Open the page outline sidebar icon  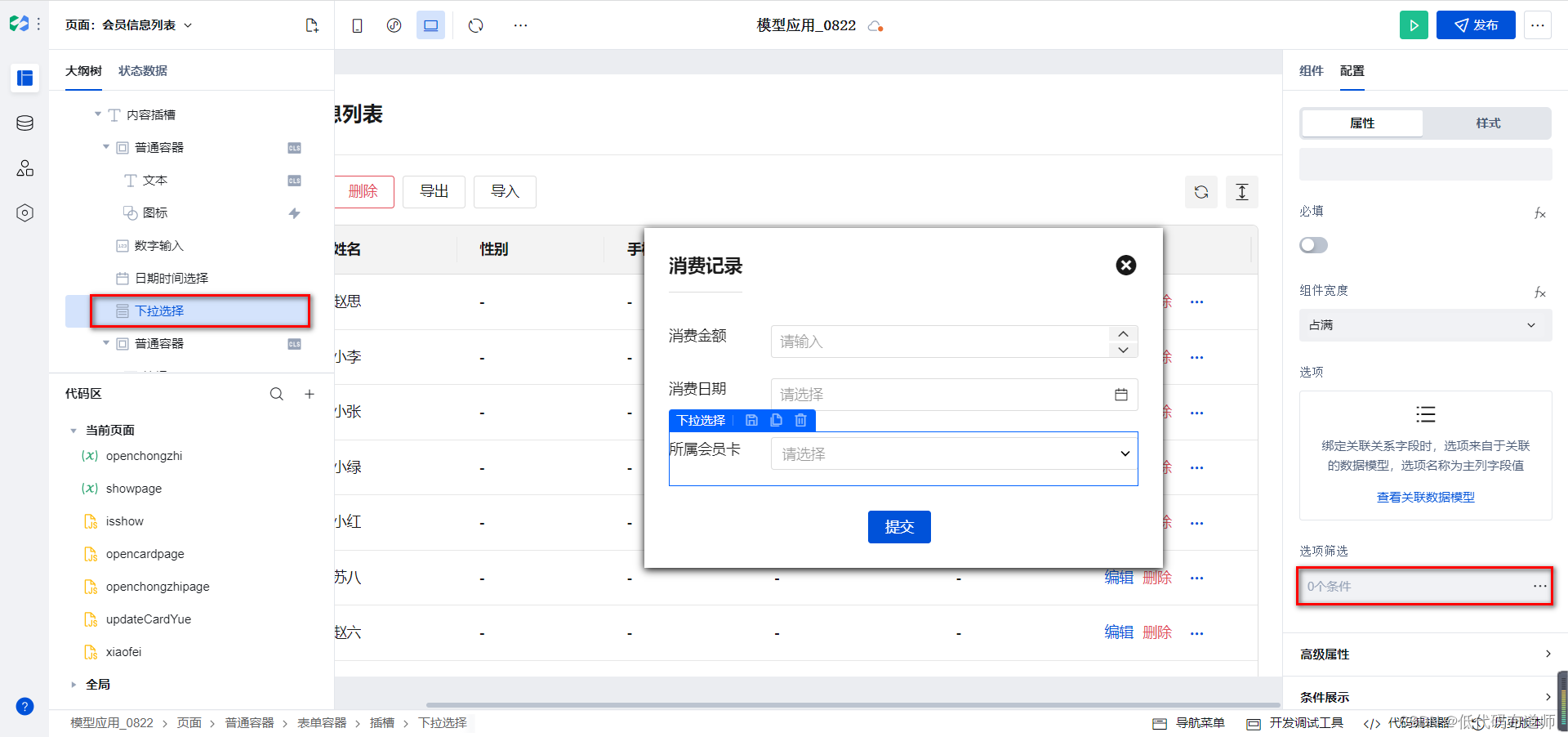[24, 78]
